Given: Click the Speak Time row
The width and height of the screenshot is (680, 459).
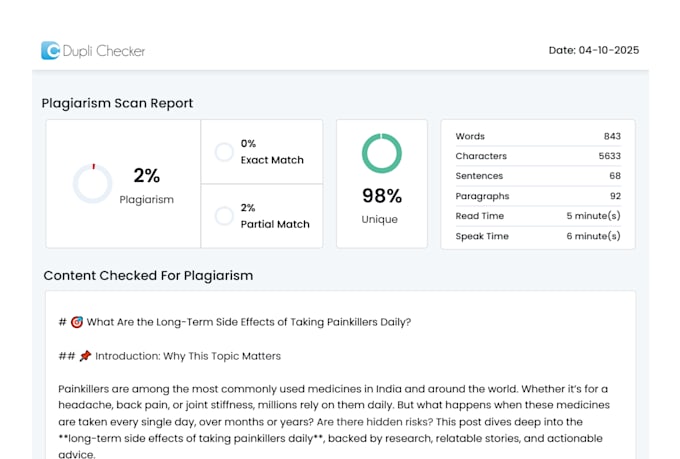Looking at the screenshot, I should point(538,236).
